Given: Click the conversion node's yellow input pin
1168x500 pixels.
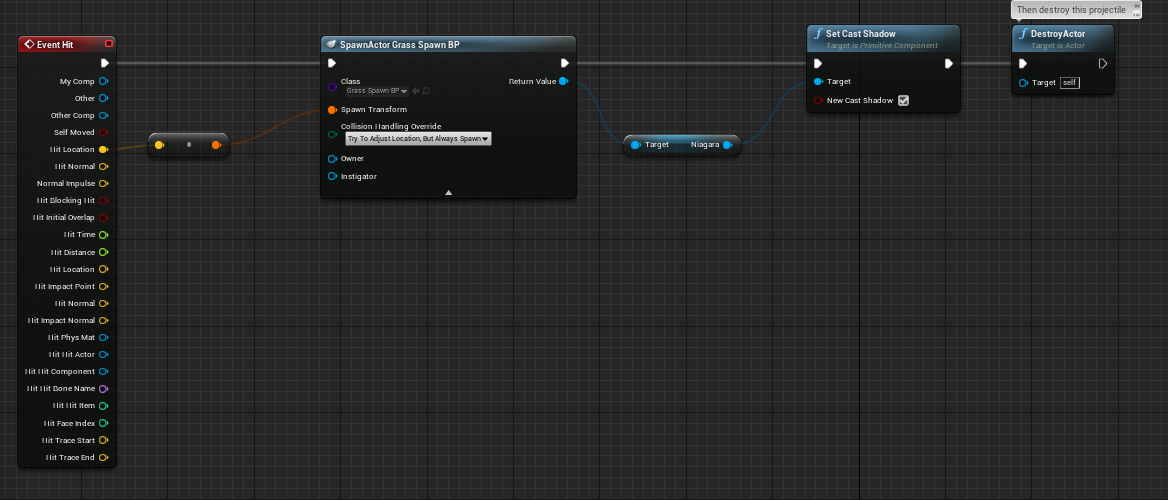Looking at the screenshot, I should pos(159,145).
